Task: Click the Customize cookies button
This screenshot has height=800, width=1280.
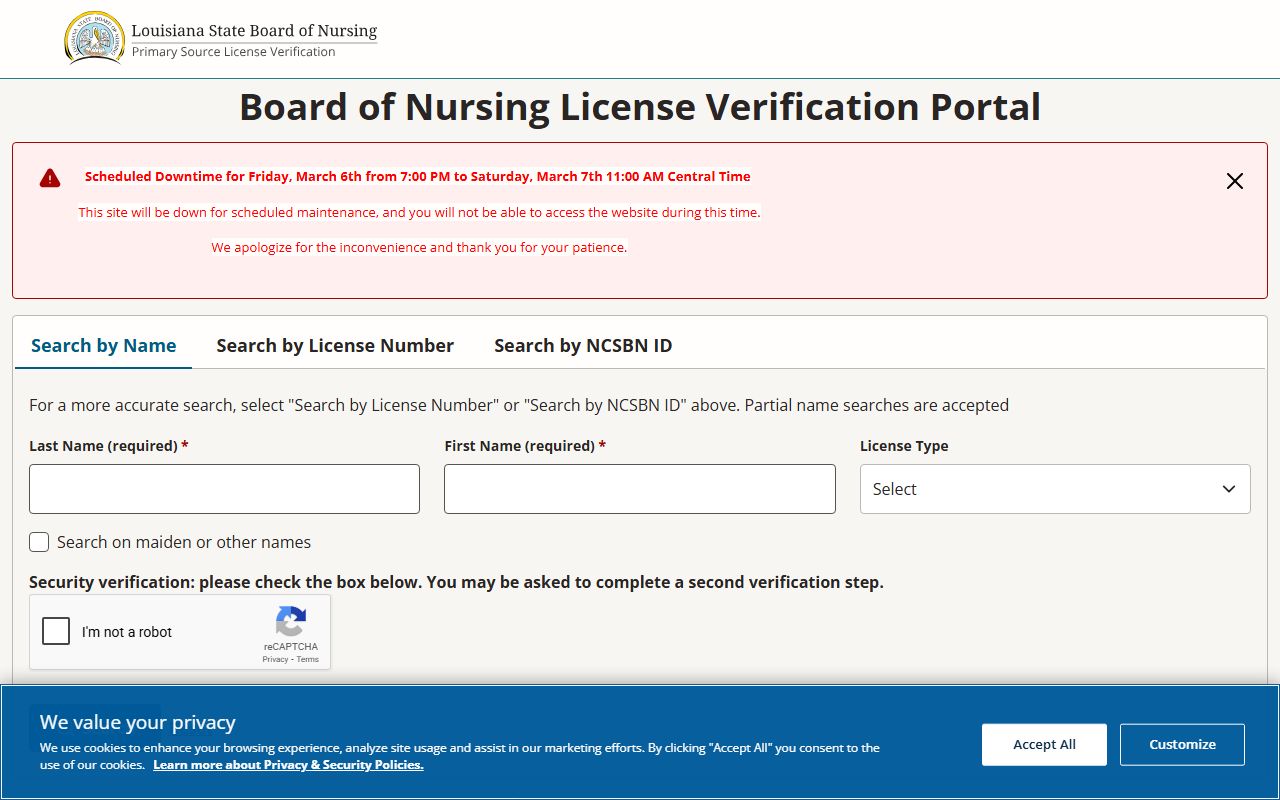Action: click(1182, 744)
